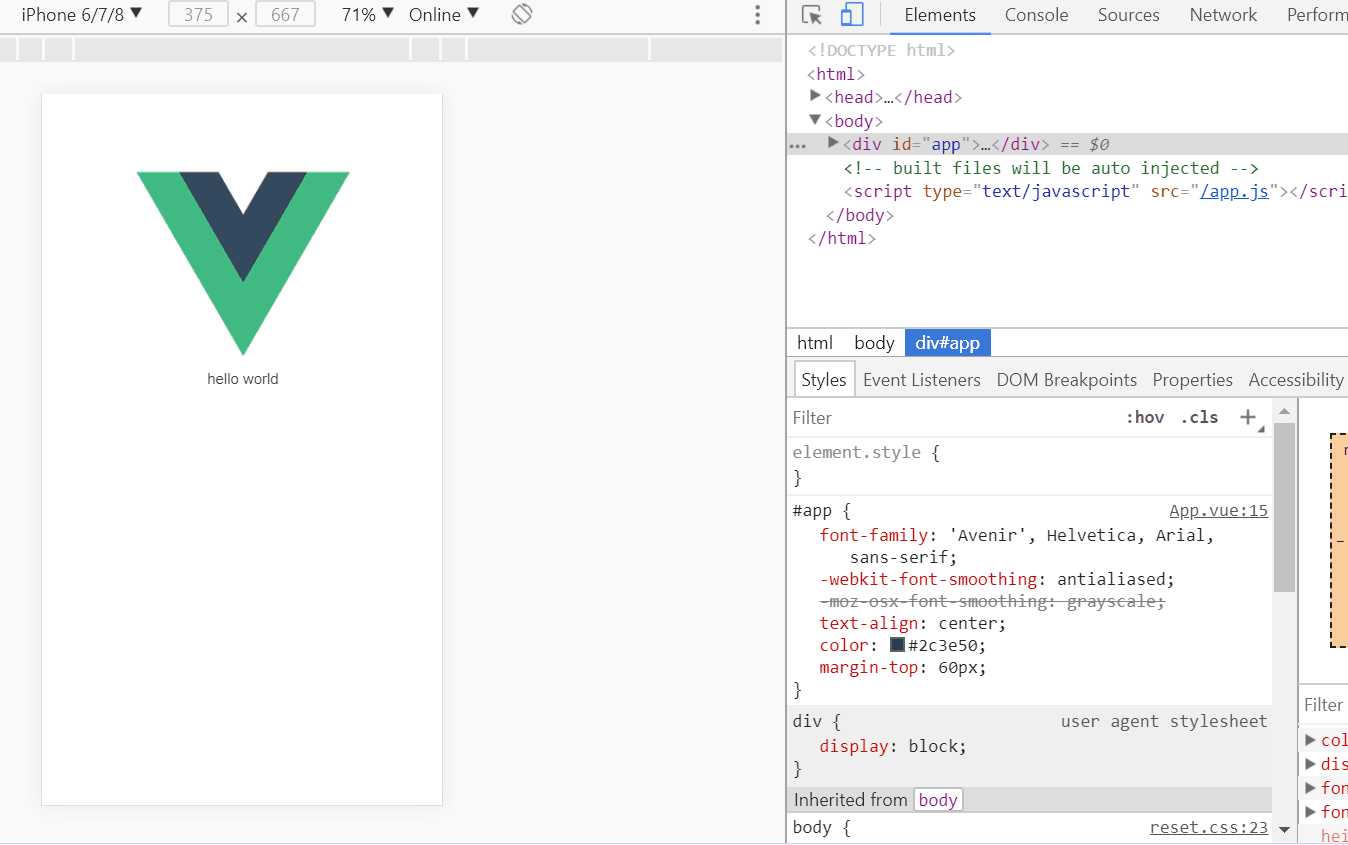Switch to the Sources tab

tap(1128, 15)
